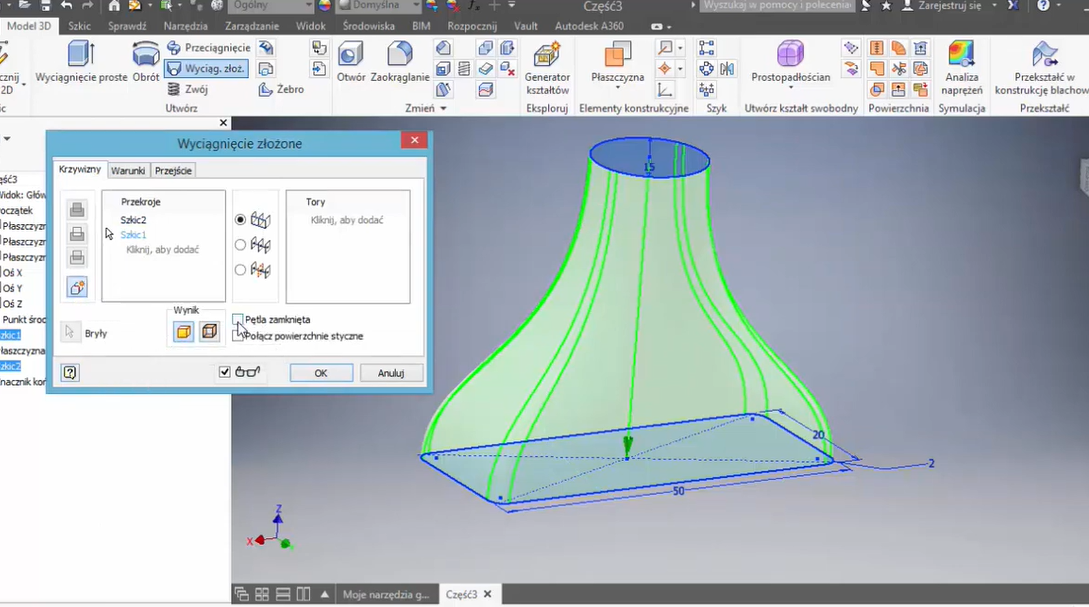Open the Narzędzia ribbon tab
The image size is (1089, 607).
pyautogui.click(x=187, y=26)
